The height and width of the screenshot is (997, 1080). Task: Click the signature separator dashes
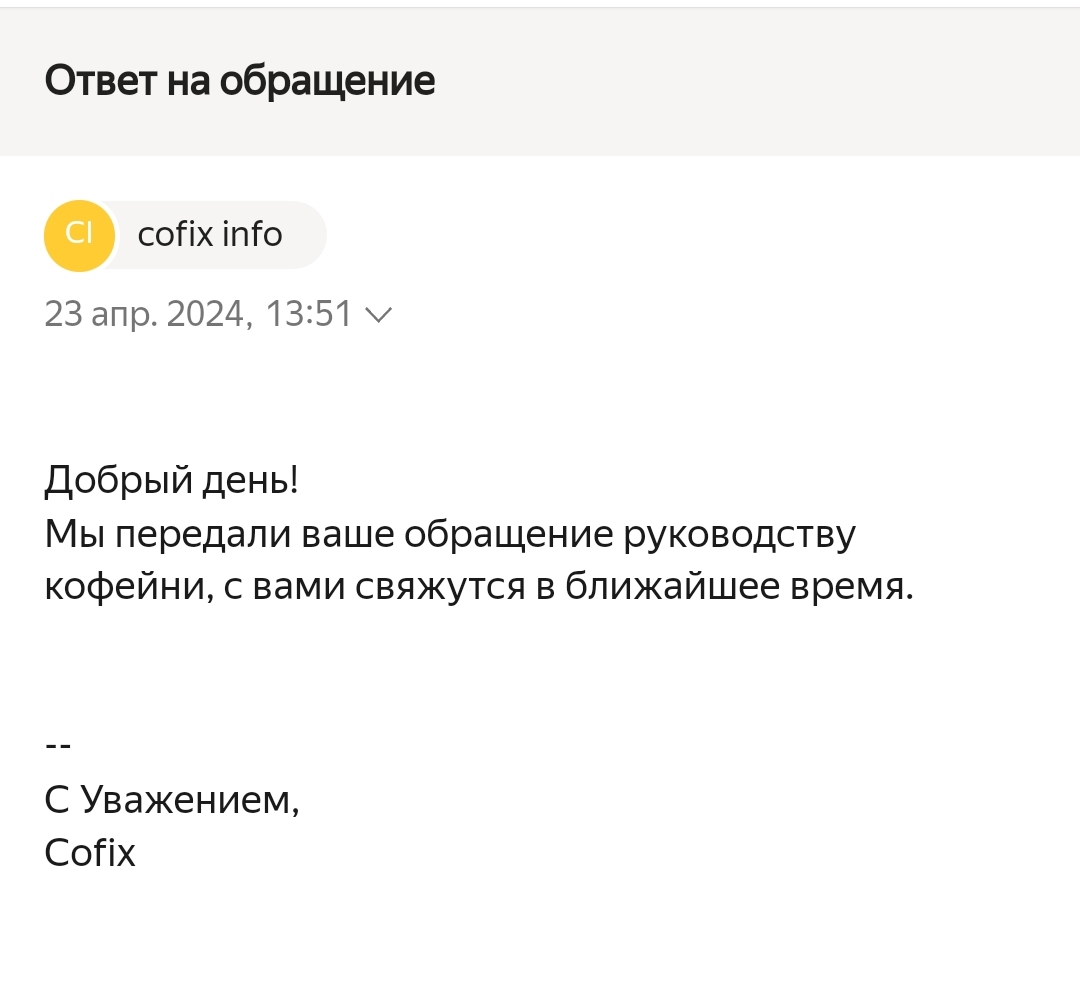58,746
